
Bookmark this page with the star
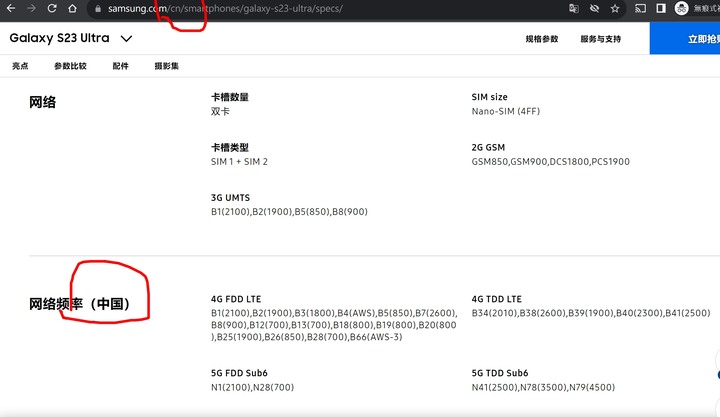(x=615, y=8)
